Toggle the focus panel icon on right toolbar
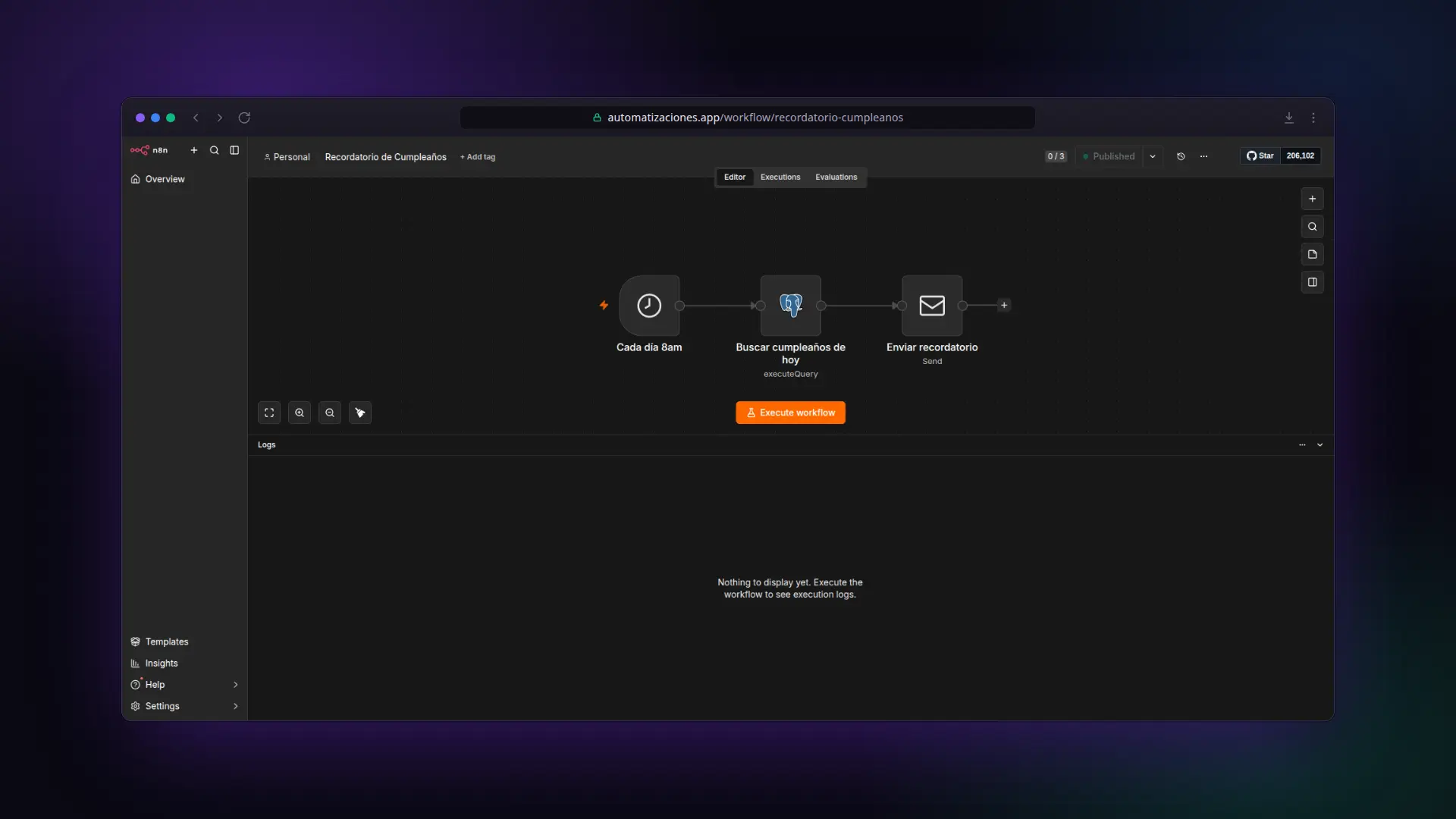Viewport: 1456px width, 819px height. pos(1313,282)
